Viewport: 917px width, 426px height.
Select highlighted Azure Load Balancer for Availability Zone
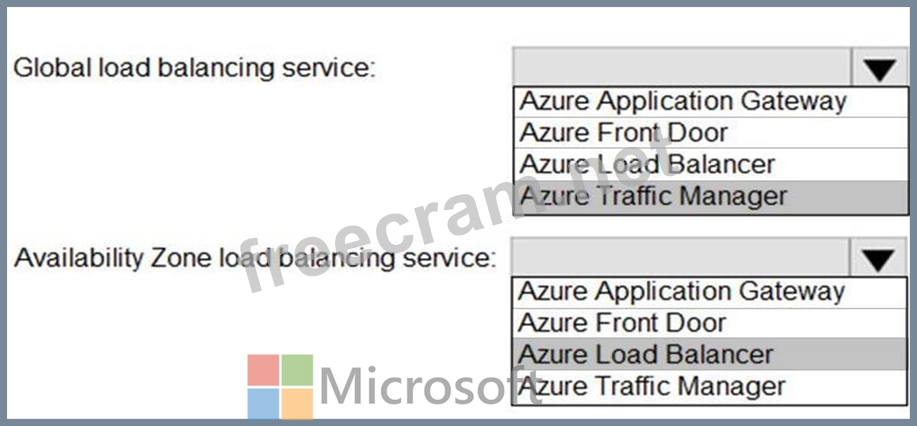pyautogui.click(x=709, y=355)
